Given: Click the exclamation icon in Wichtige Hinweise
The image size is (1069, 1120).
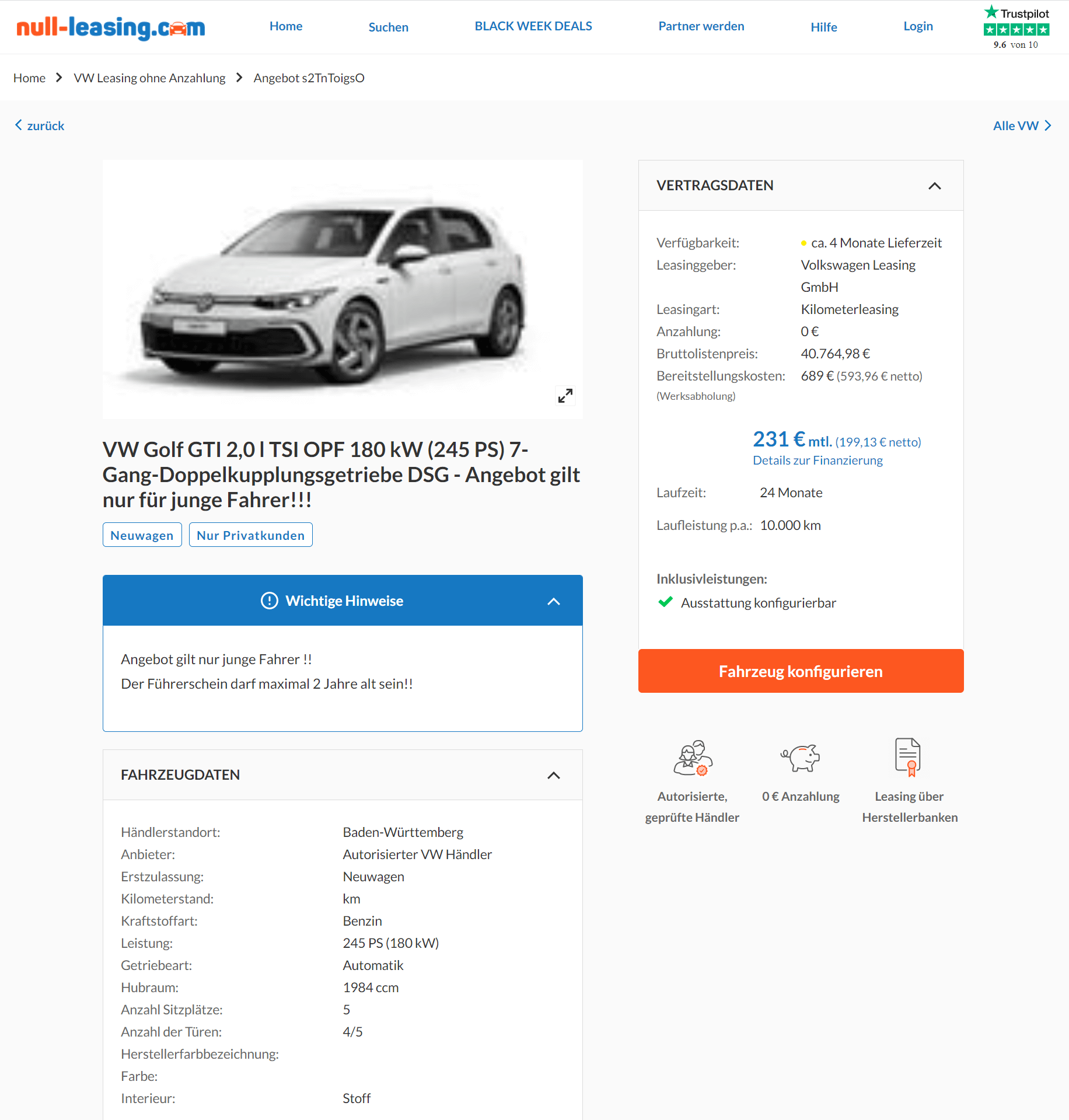Looking at the screenshot, I should (x=269, y=601).
